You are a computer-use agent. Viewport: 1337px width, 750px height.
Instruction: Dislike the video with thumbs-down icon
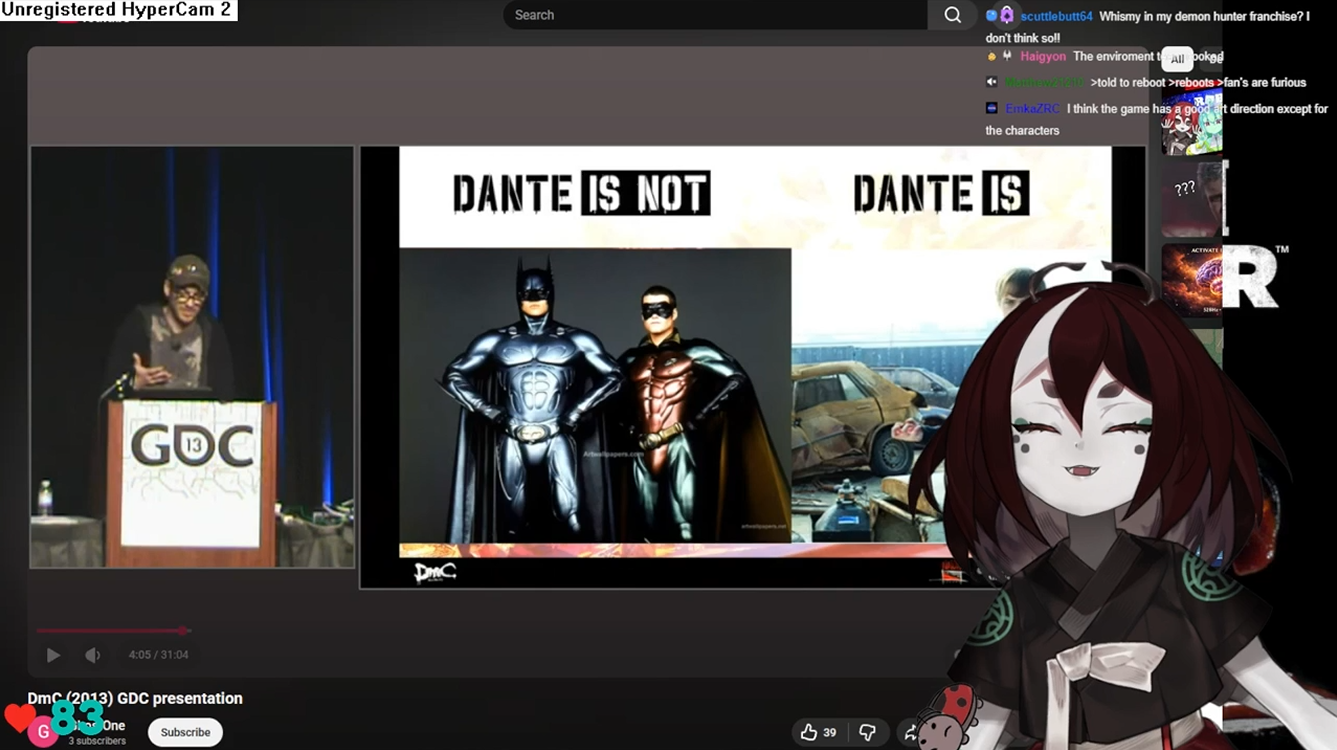point(868,733)
